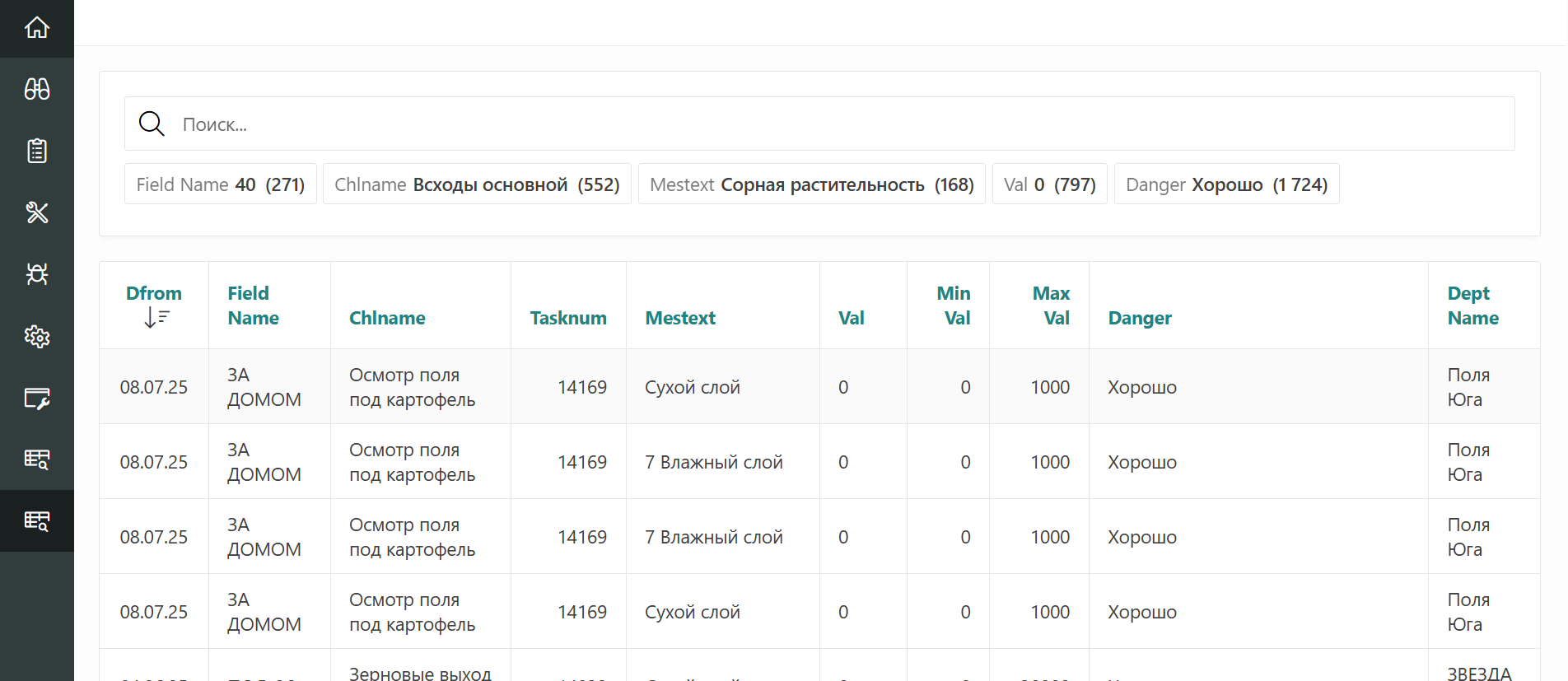
Task: Sort by the Tasknum column header
Action: click(567, 318)
